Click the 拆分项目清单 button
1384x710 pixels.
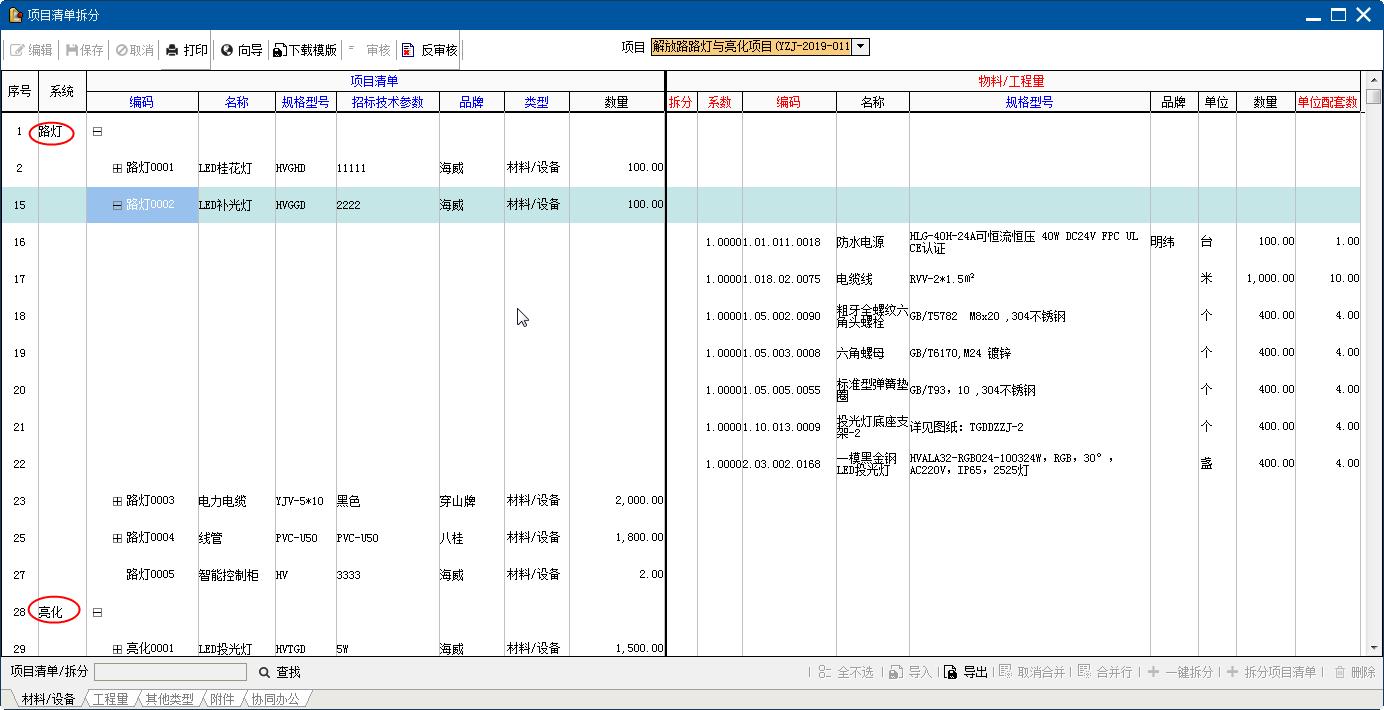coord(1271,672)
